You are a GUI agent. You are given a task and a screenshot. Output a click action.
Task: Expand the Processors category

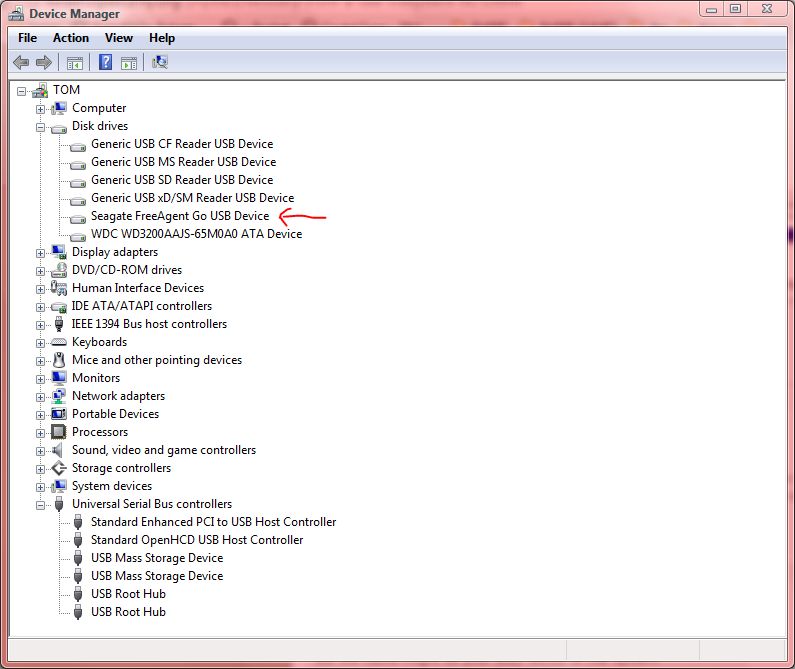(x=41, y=433)
